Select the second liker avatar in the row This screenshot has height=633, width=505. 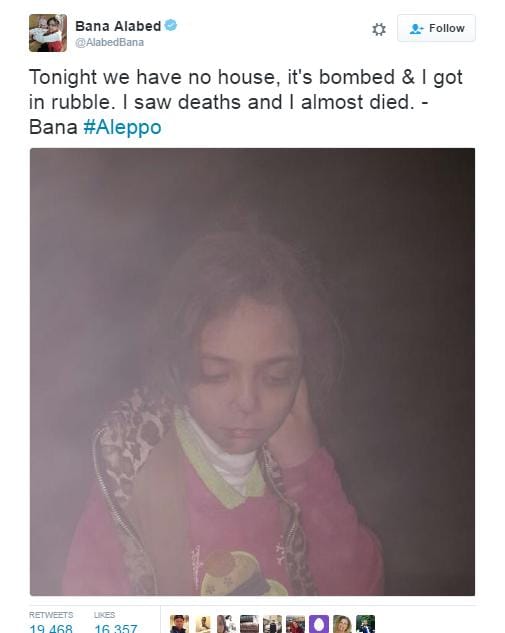pos(203,624)
